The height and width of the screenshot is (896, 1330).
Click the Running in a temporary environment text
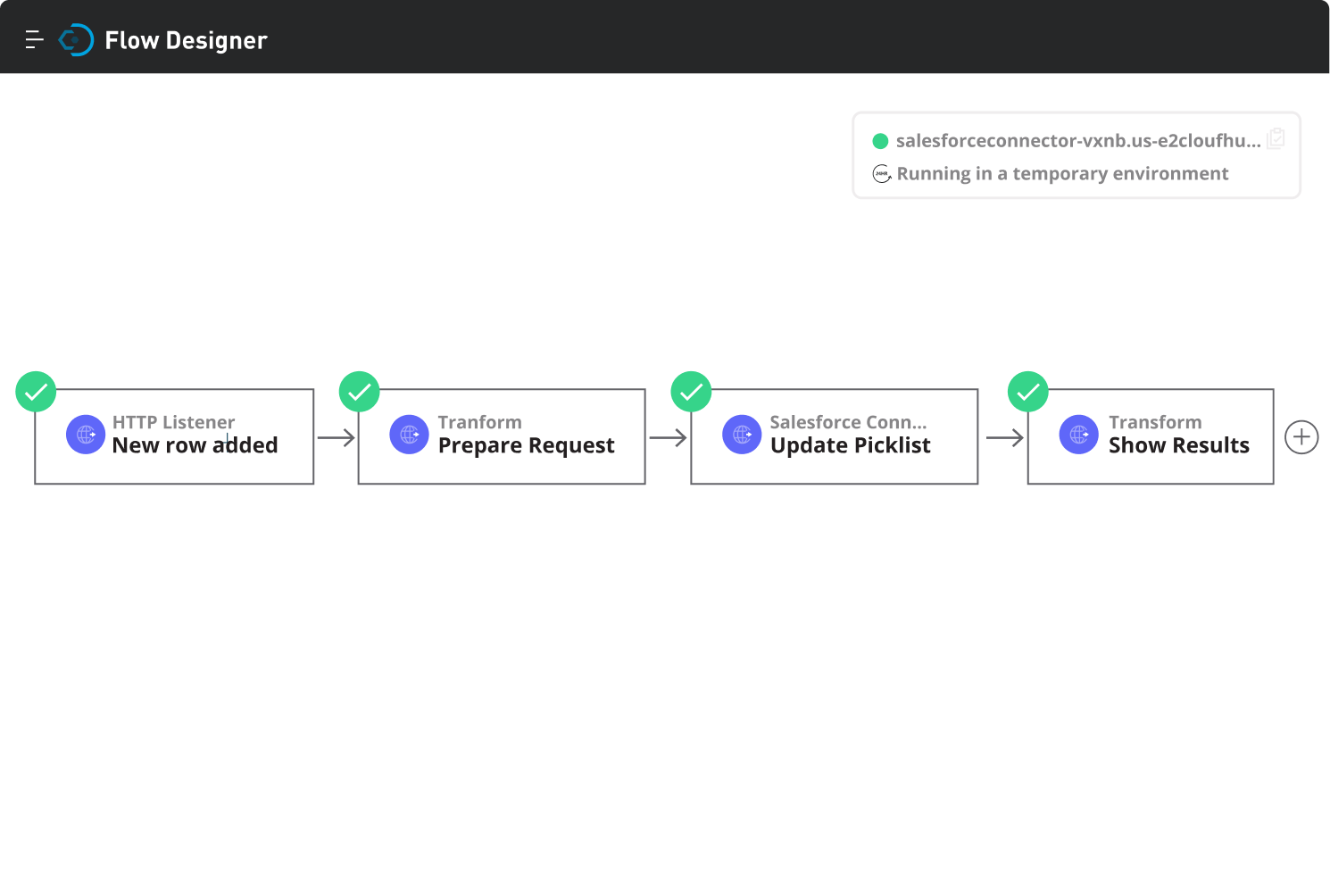1062,173
